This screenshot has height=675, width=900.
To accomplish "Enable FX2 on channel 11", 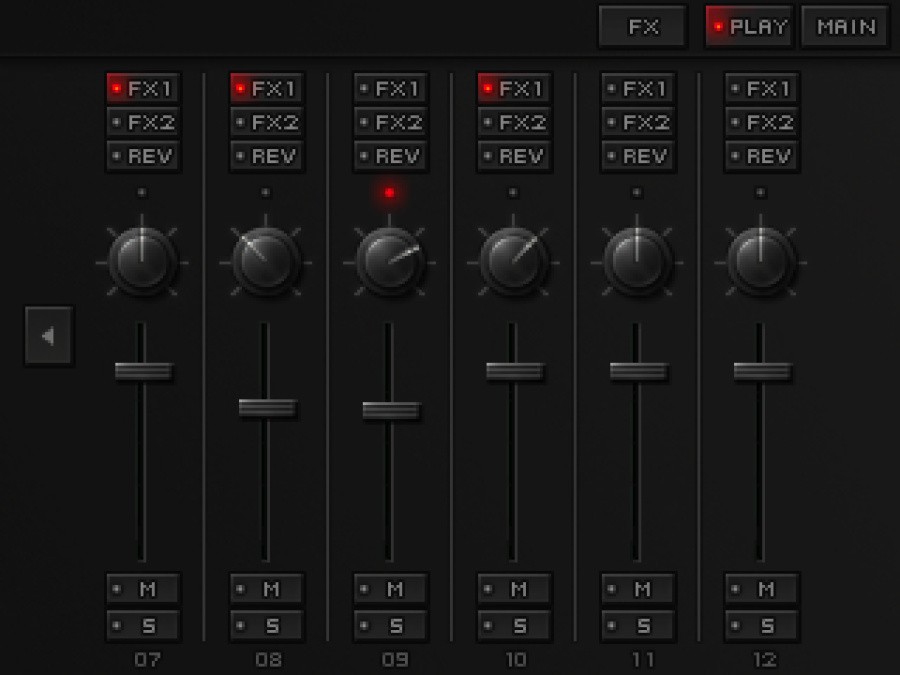I will (x=637, y=122).
